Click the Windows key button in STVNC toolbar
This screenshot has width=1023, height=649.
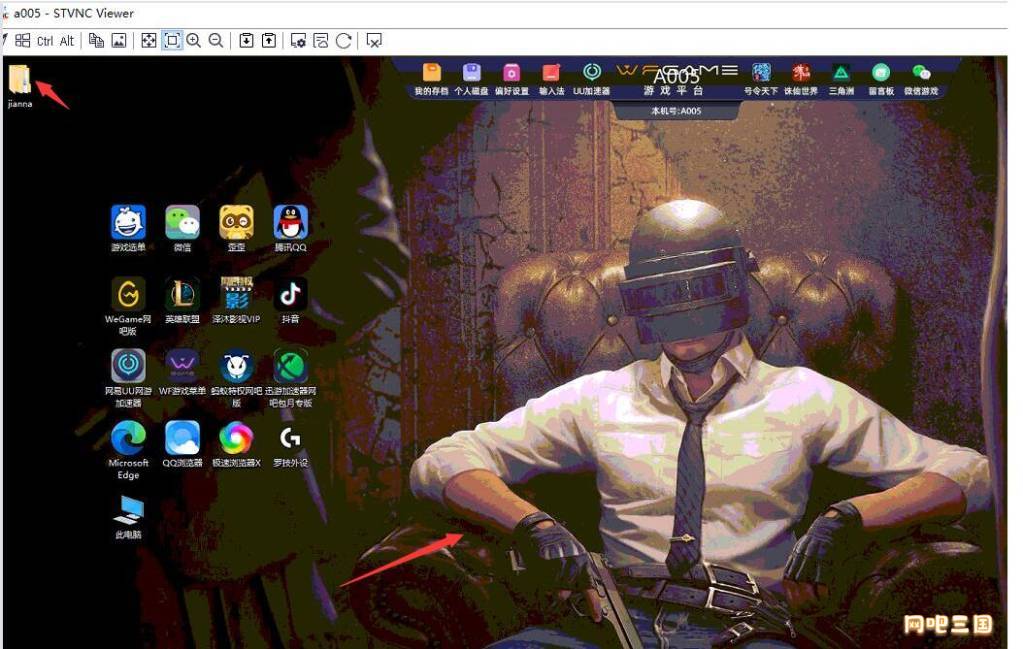pos(22,40)
